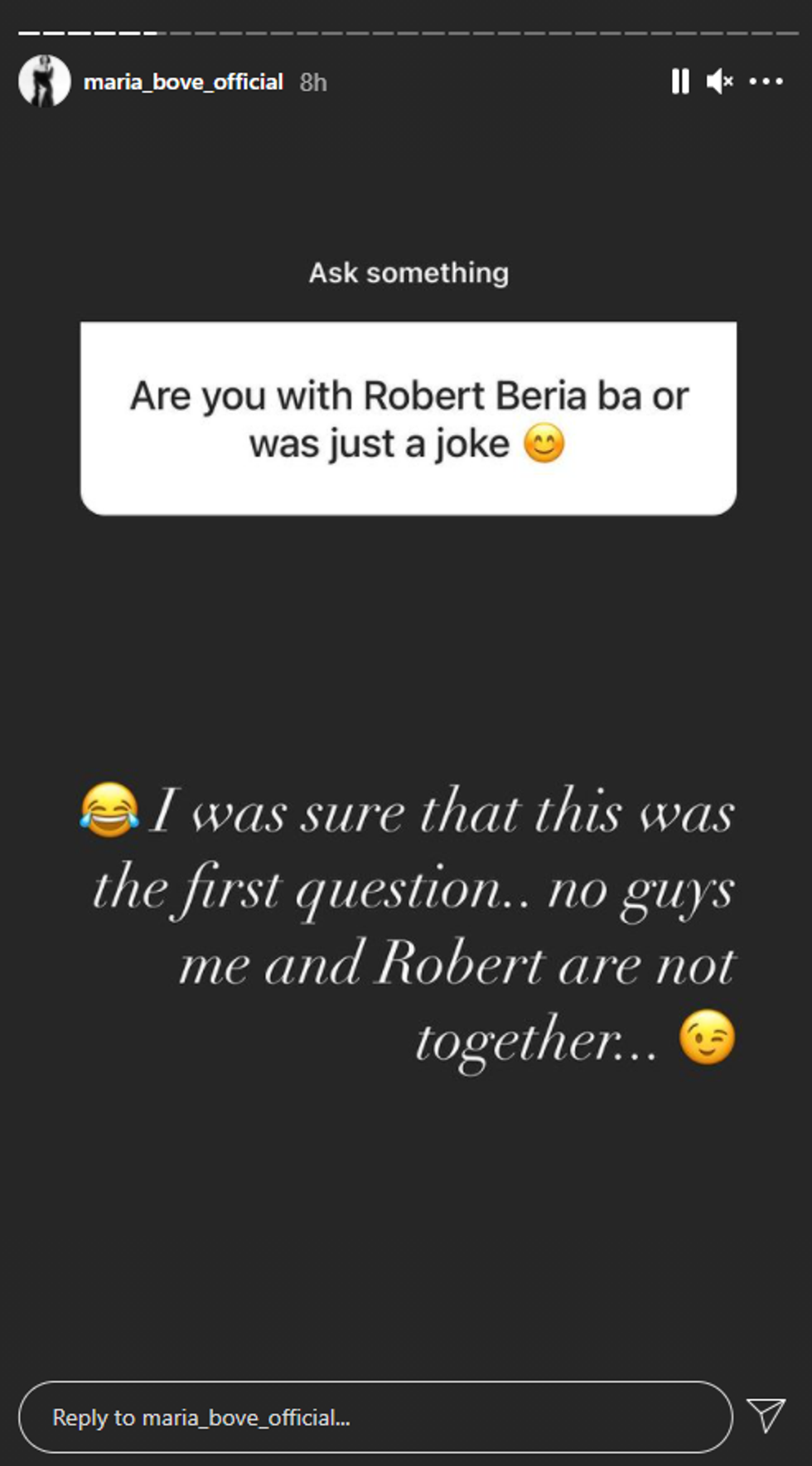812x1466 pixels.
Task: Tap the Ask something question box
Action: coord(408,419)
